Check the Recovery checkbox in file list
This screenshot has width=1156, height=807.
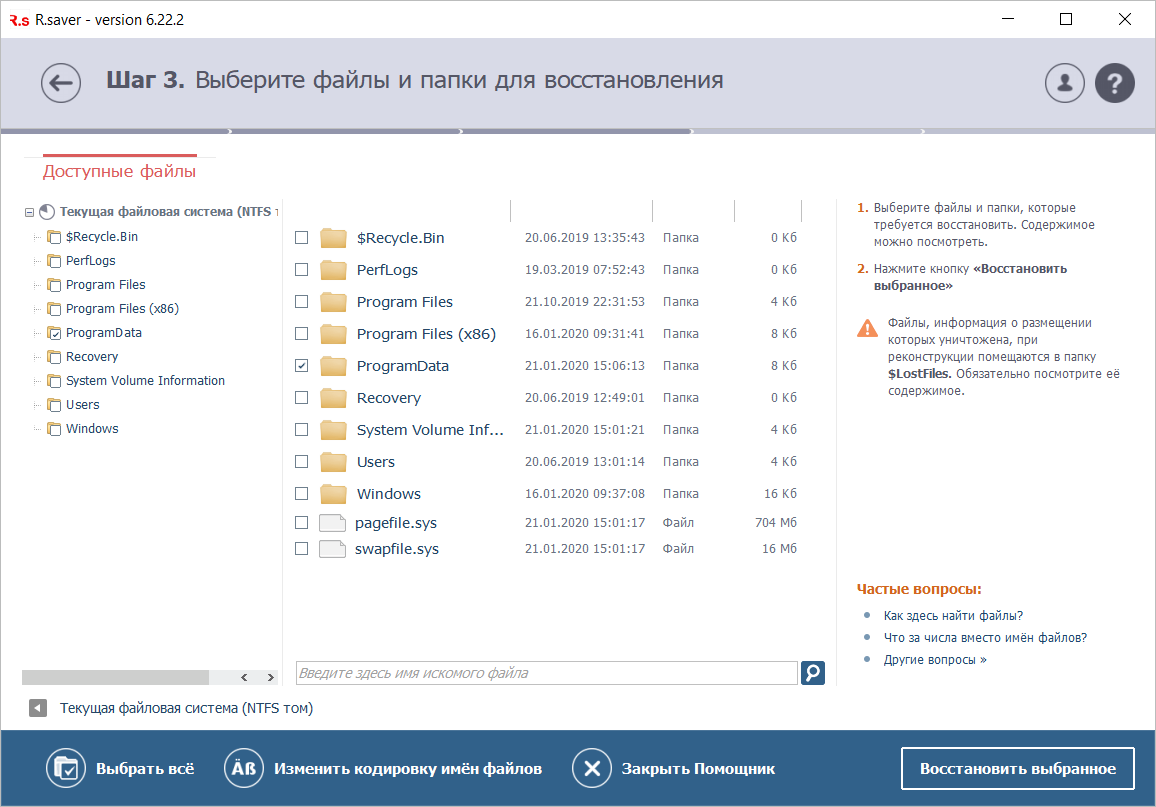click(302, 397)
